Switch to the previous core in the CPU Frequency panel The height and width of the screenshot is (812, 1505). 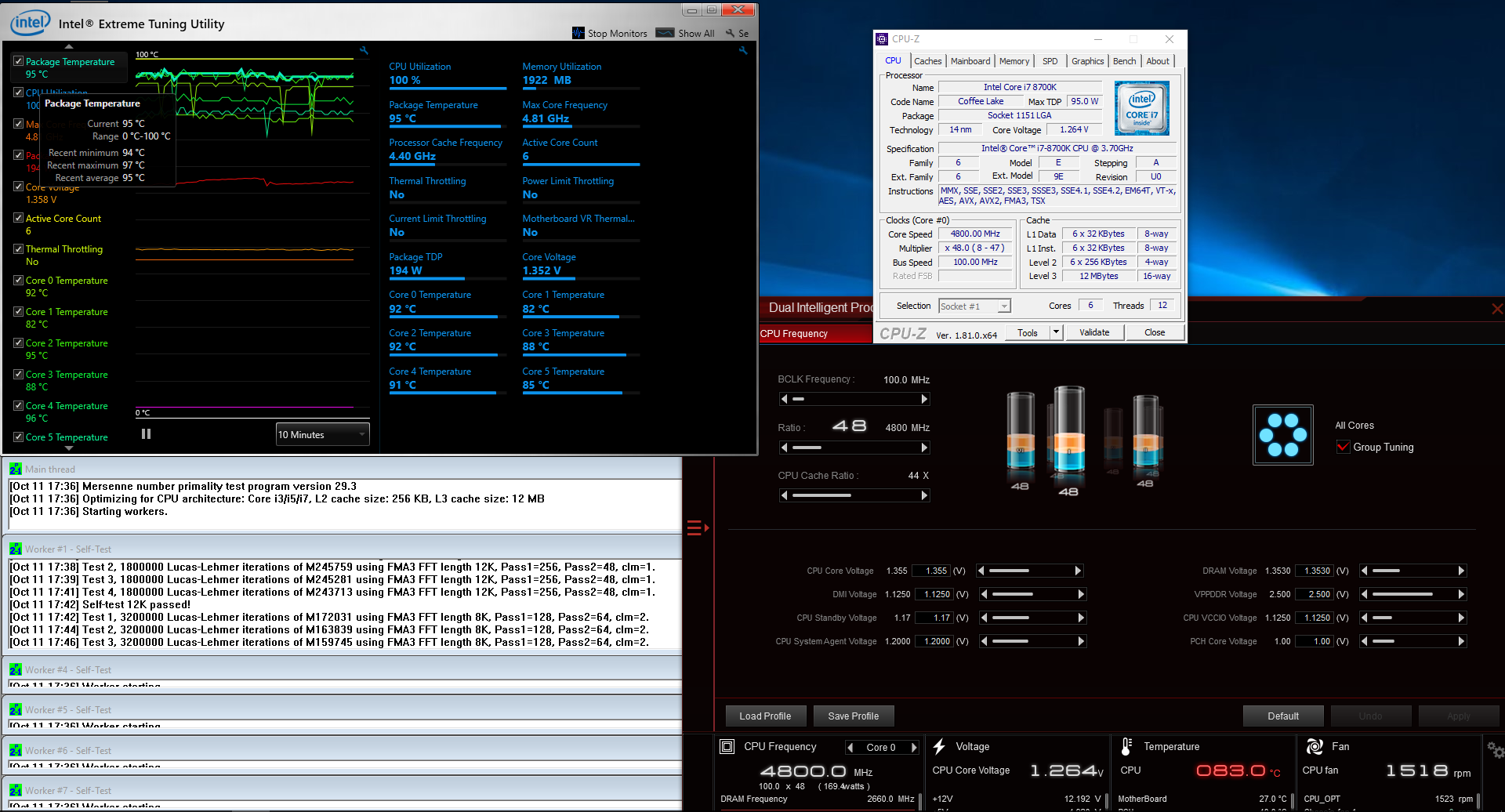tap(850, 748)
